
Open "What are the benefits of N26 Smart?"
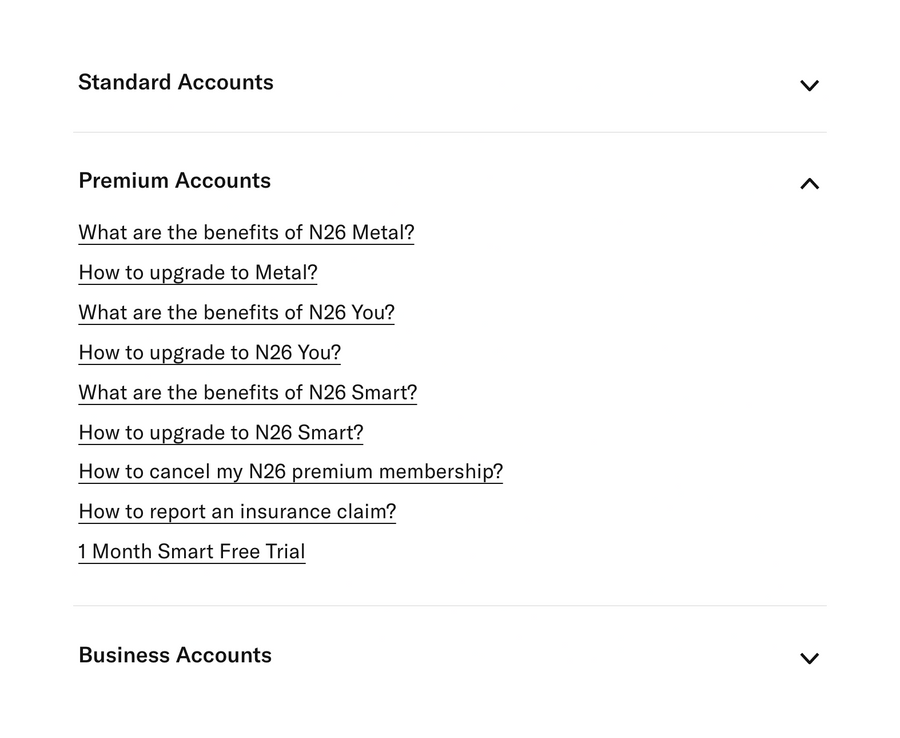[x=248, y=393]
